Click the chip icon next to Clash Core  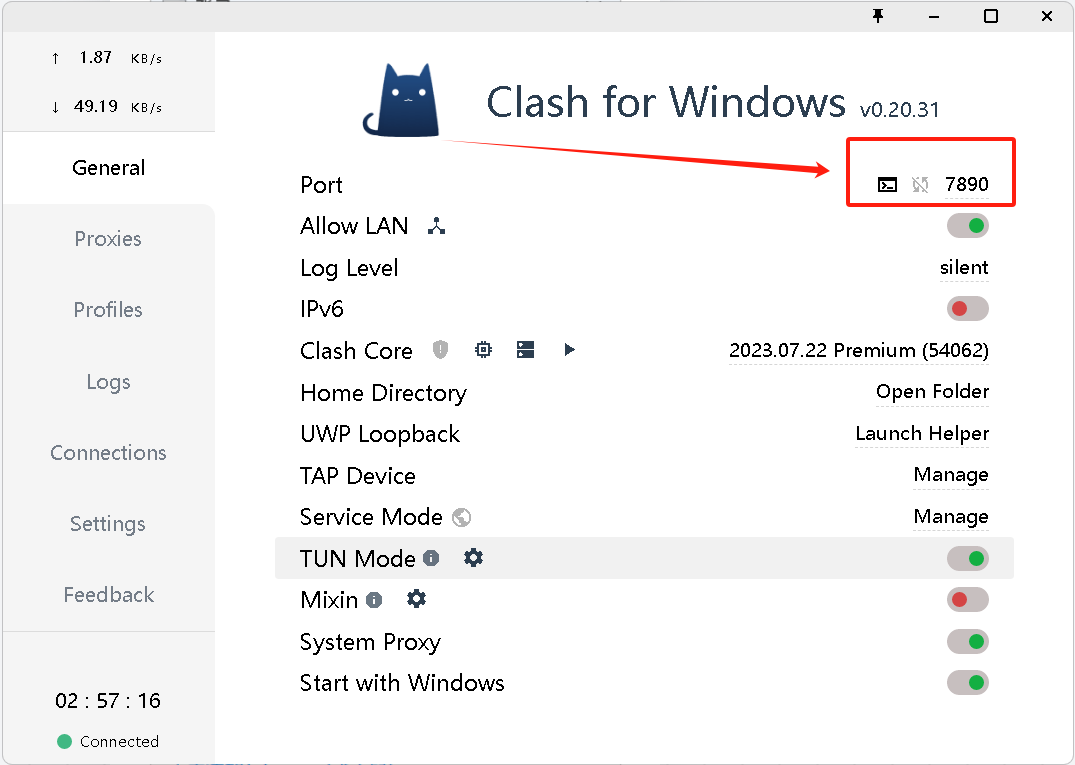click(483, 350)
